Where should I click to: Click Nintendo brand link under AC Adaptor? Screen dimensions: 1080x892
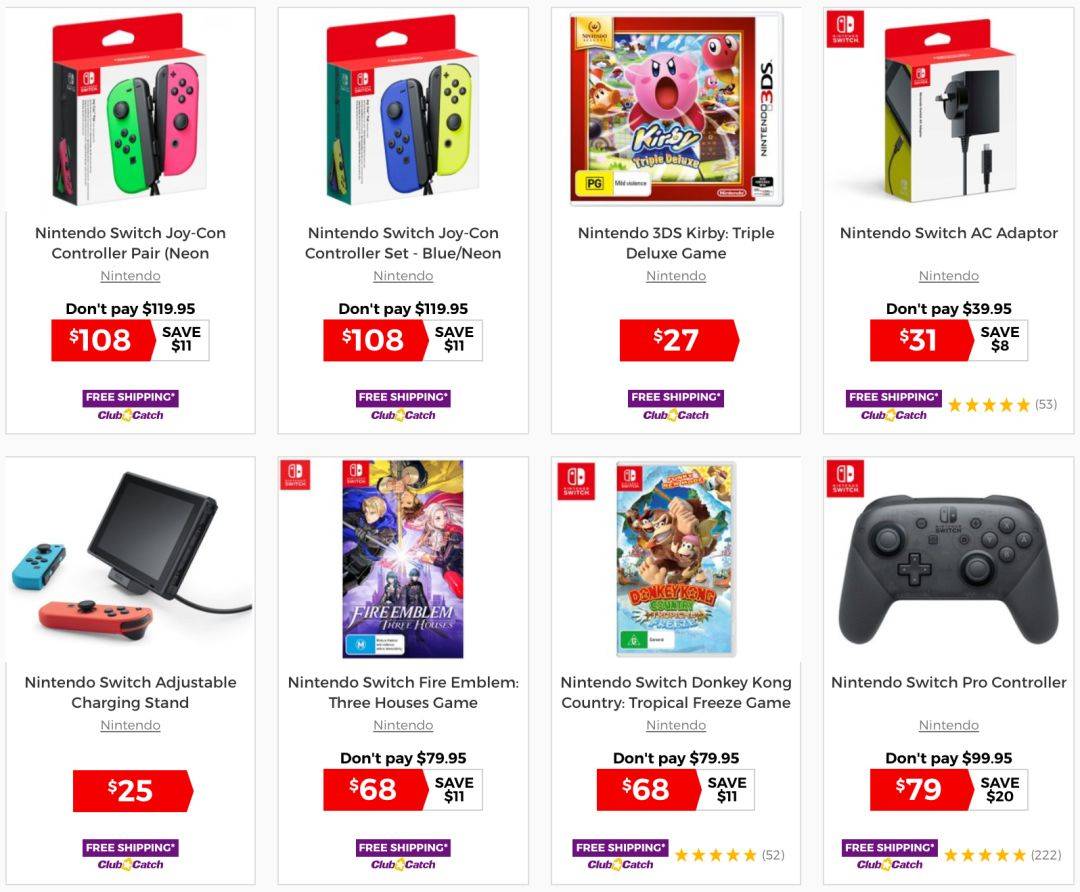click(948, 276)
